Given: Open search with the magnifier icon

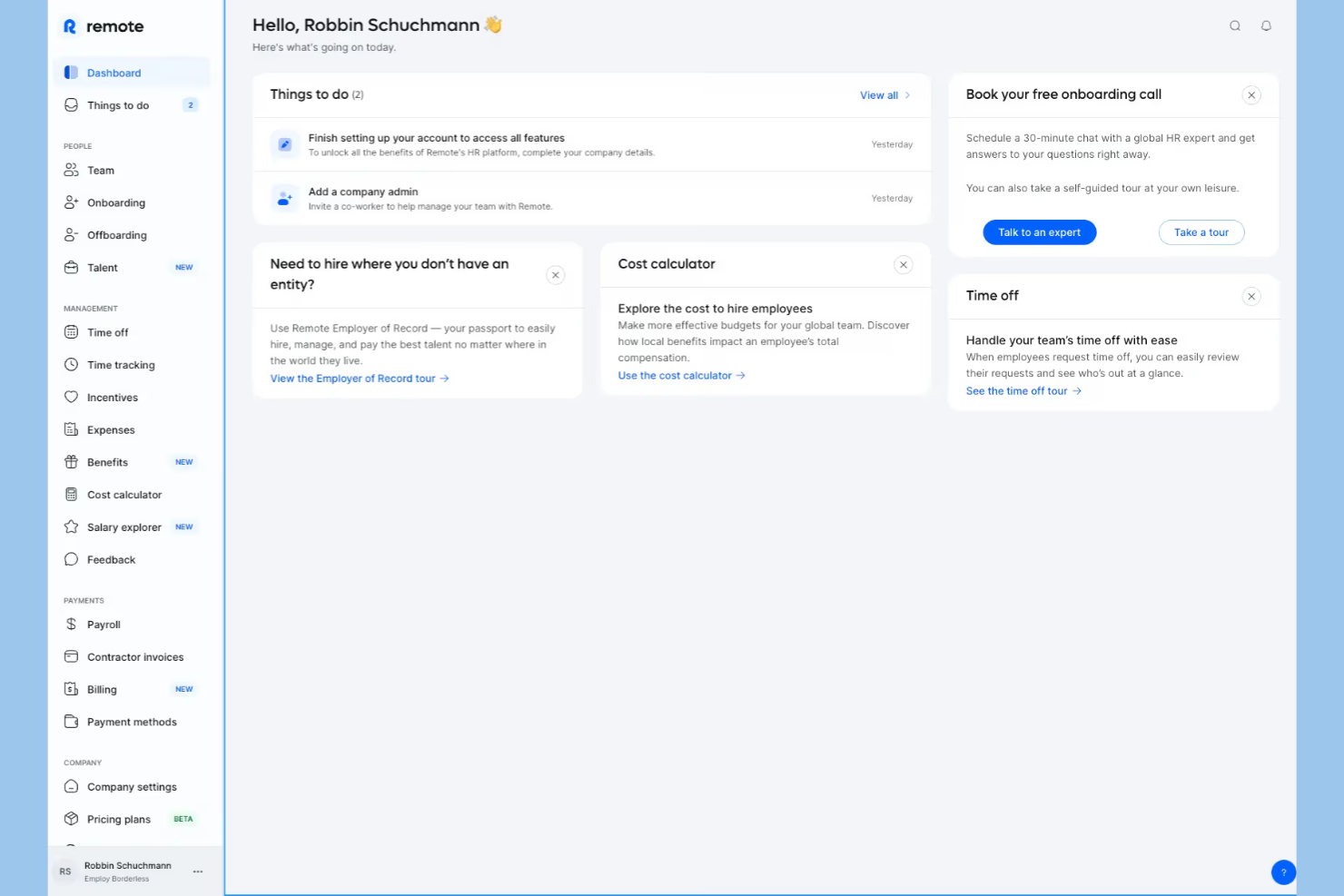Looking at the screenshot, I should pyautogui.click(x=1235, y=25).
